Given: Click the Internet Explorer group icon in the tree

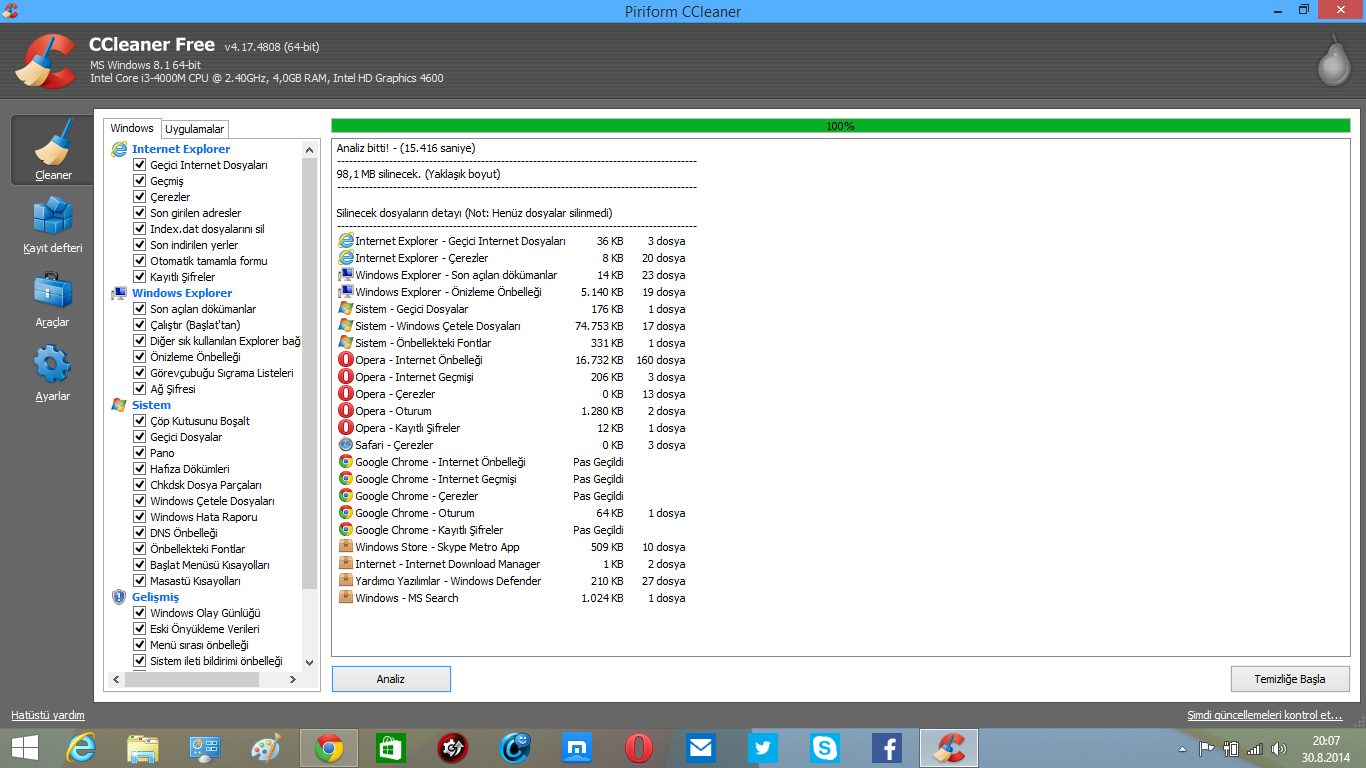Looking at the screenshot, I should 119,149.
